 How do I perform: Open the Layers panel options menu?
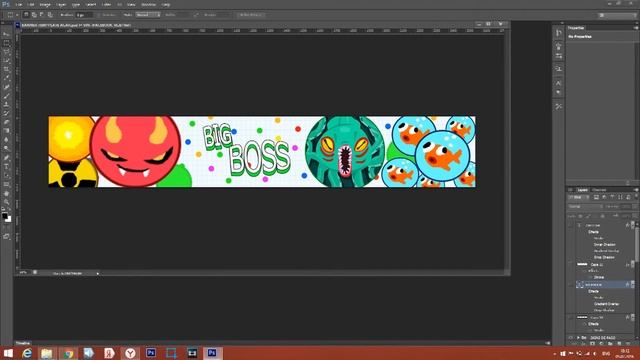tap(636, 190)
